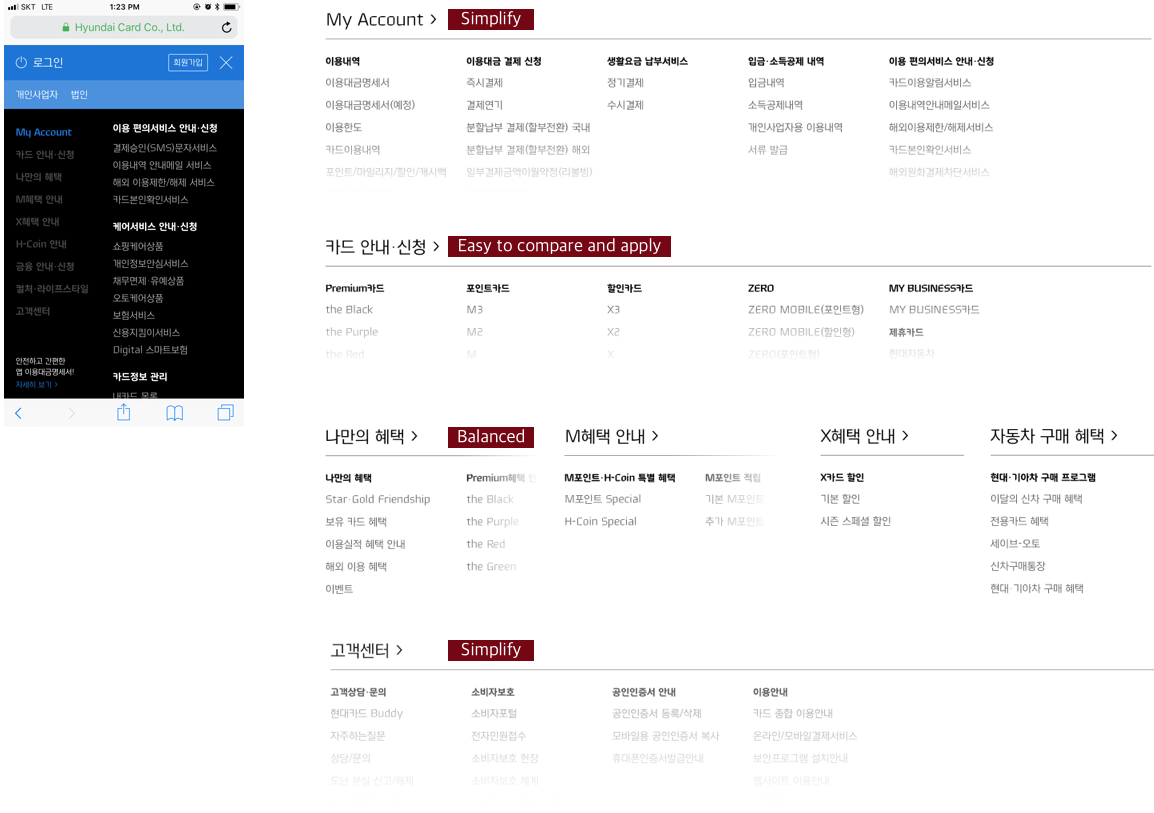Expand the M혜택 안내 heading chevron

(655, 436)
